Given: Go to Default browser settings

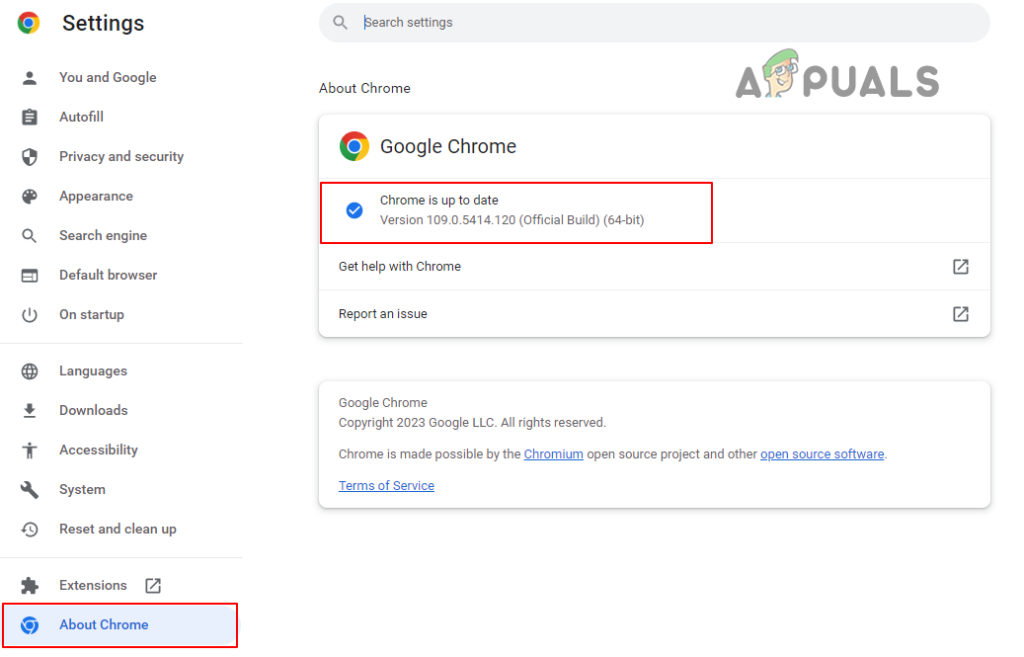Looking at the screenshot, I should [x=108, y=275].
